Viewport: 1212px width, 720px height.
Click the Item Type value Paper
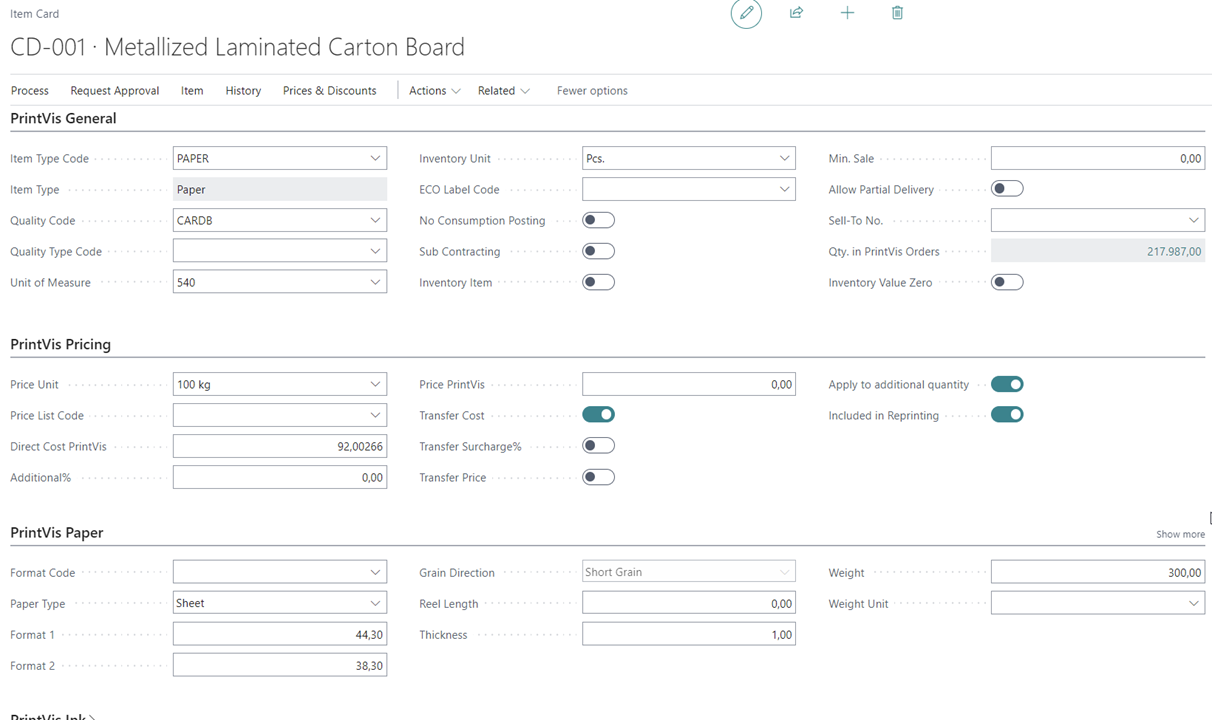coord(280,189)
